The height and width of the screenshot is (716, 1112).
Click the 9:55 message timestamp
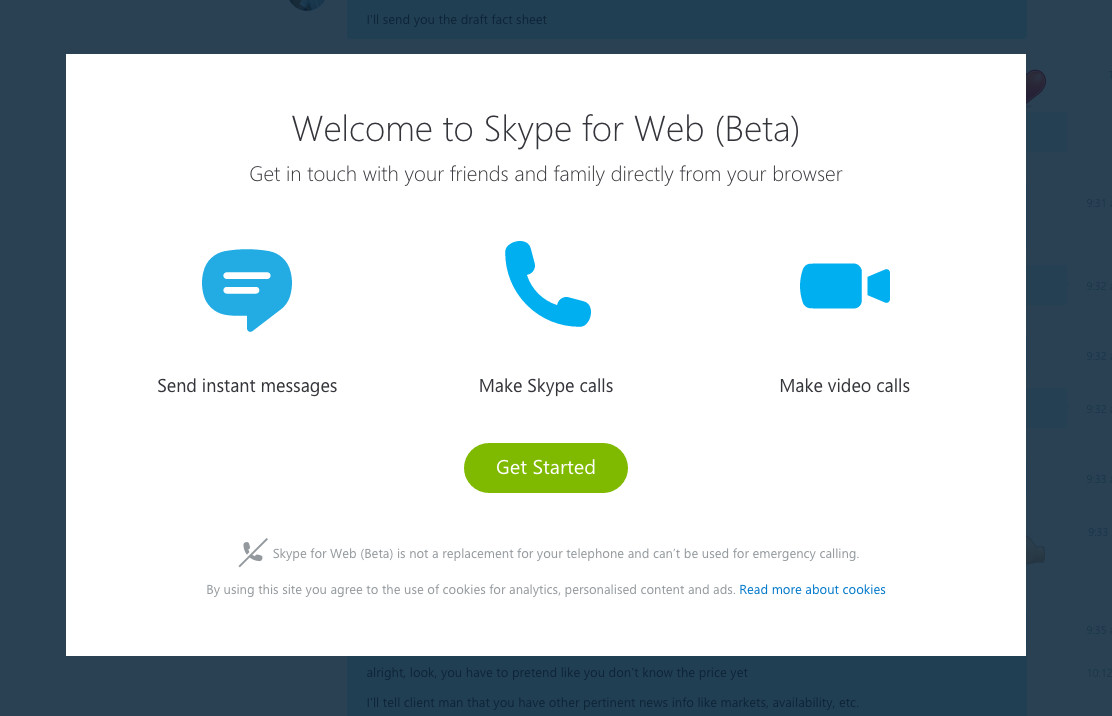(x=1098, y=630)
